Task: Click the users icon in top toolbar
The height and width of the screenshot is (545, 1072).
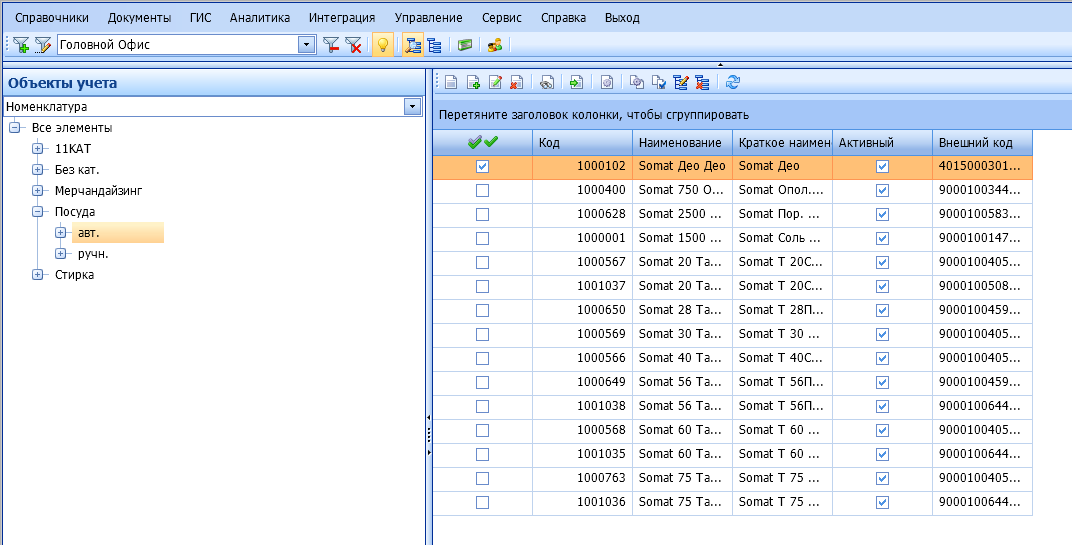Action: pyautogui.click(x=494, y=45)
